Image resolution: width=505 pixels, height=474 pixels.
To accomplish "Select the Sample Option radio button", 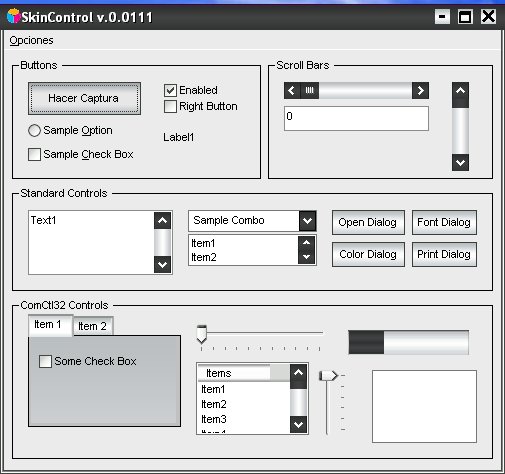I will tap(34, 130).
